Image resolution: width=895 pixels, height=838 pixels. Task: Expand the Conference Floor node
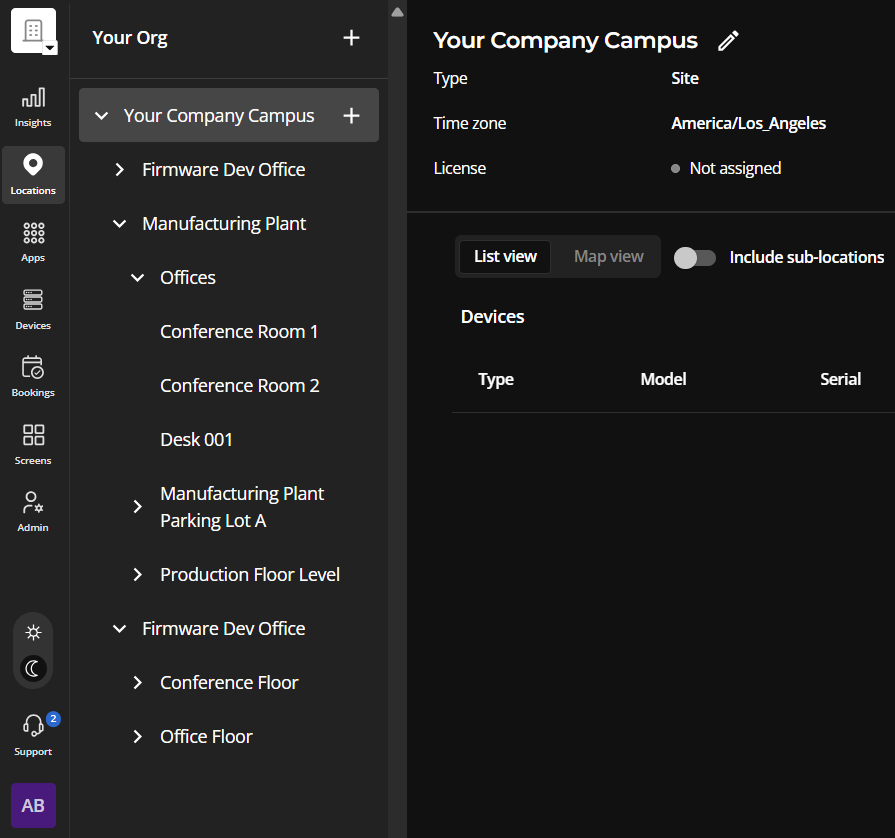[x=138, y=683]
